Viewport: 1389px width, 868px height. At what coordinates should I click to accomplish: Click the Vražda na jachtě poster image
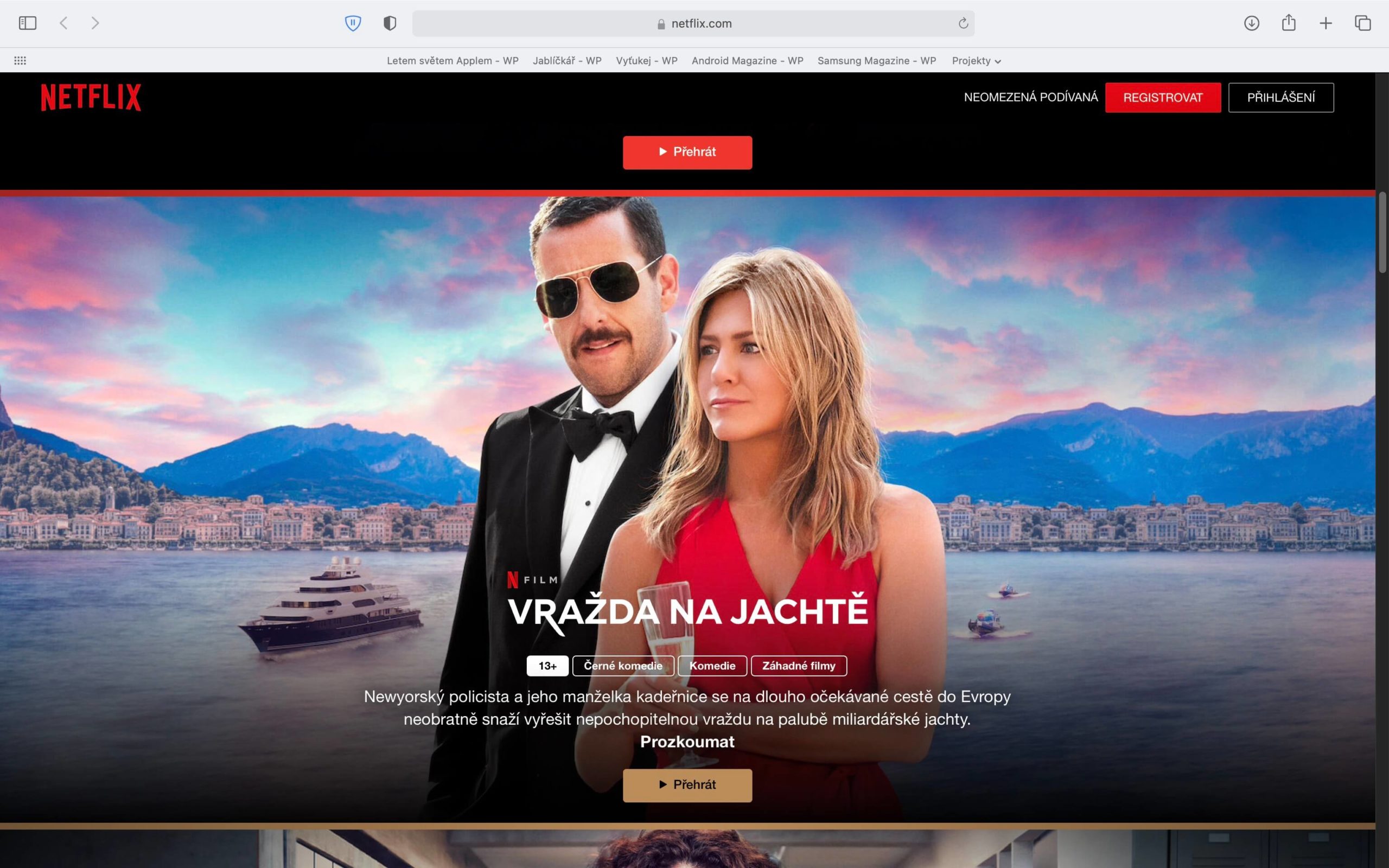pyautogui.click(x=687, y=509)
